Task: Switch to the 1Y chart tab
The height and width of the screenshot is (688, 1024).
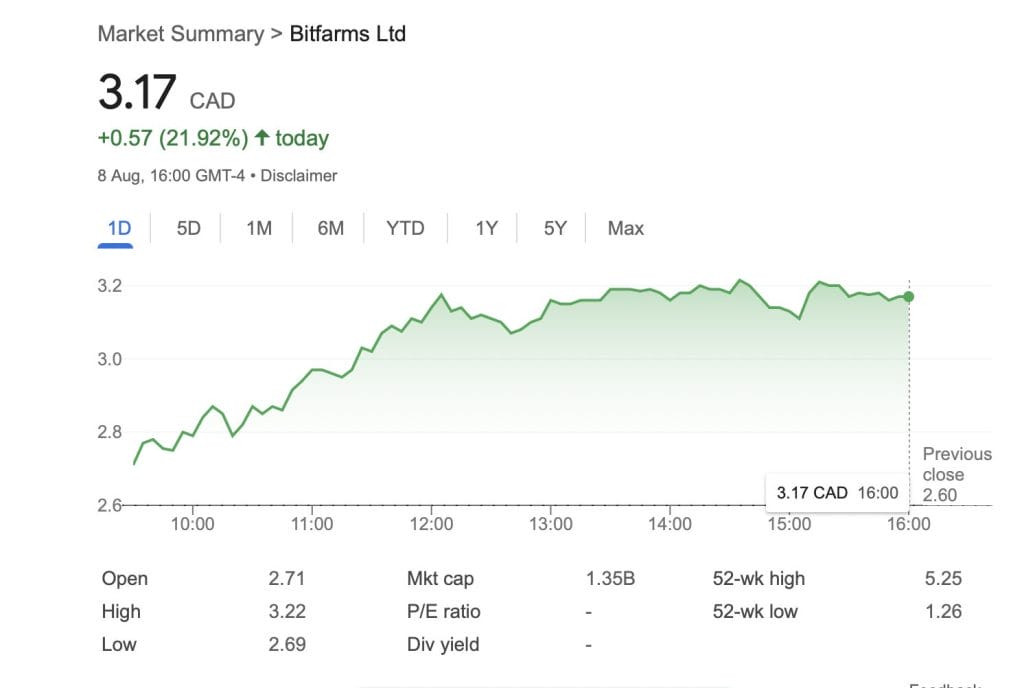Action: (486, 228)
